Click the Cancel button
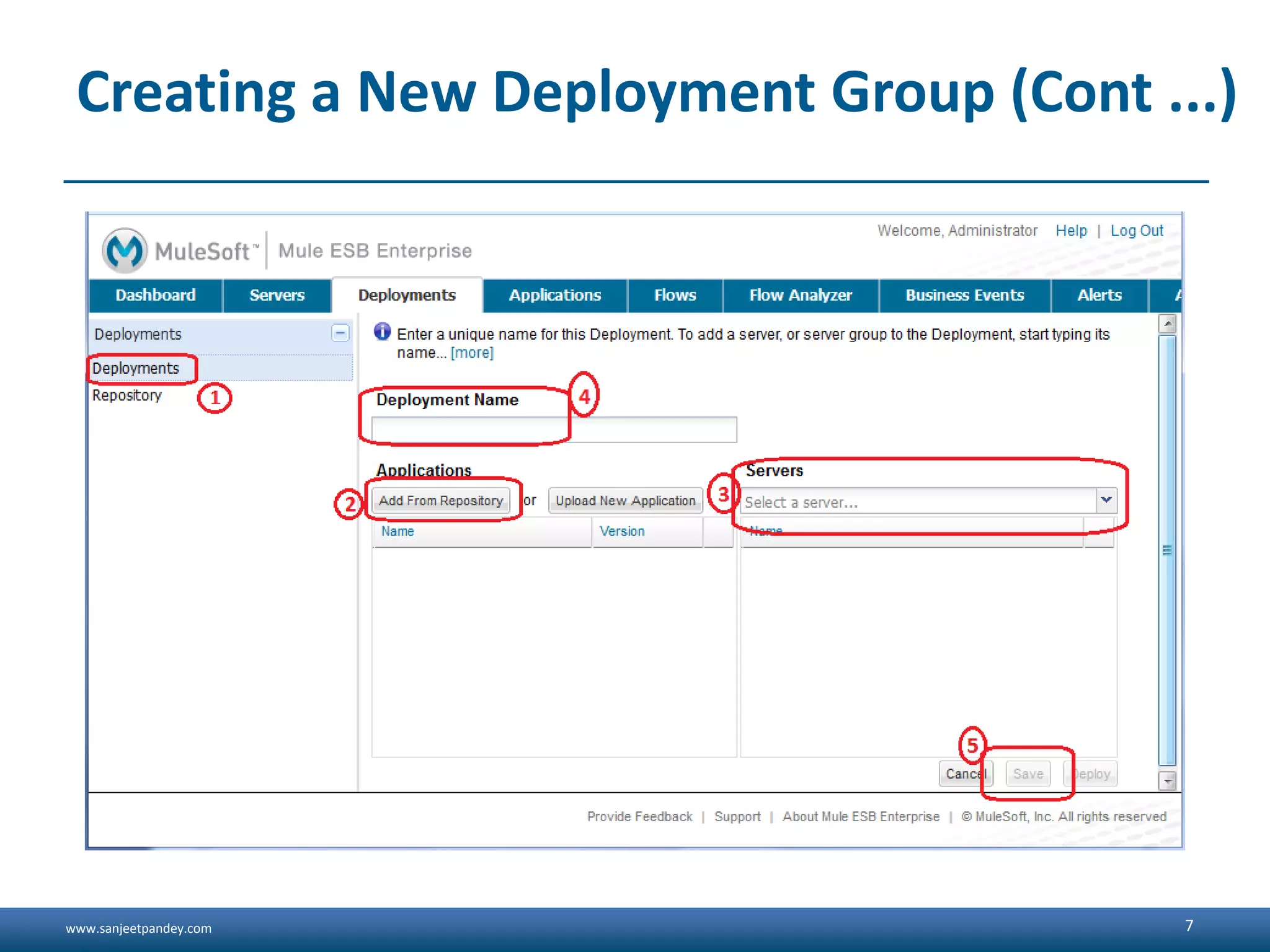 pos(966,774)
